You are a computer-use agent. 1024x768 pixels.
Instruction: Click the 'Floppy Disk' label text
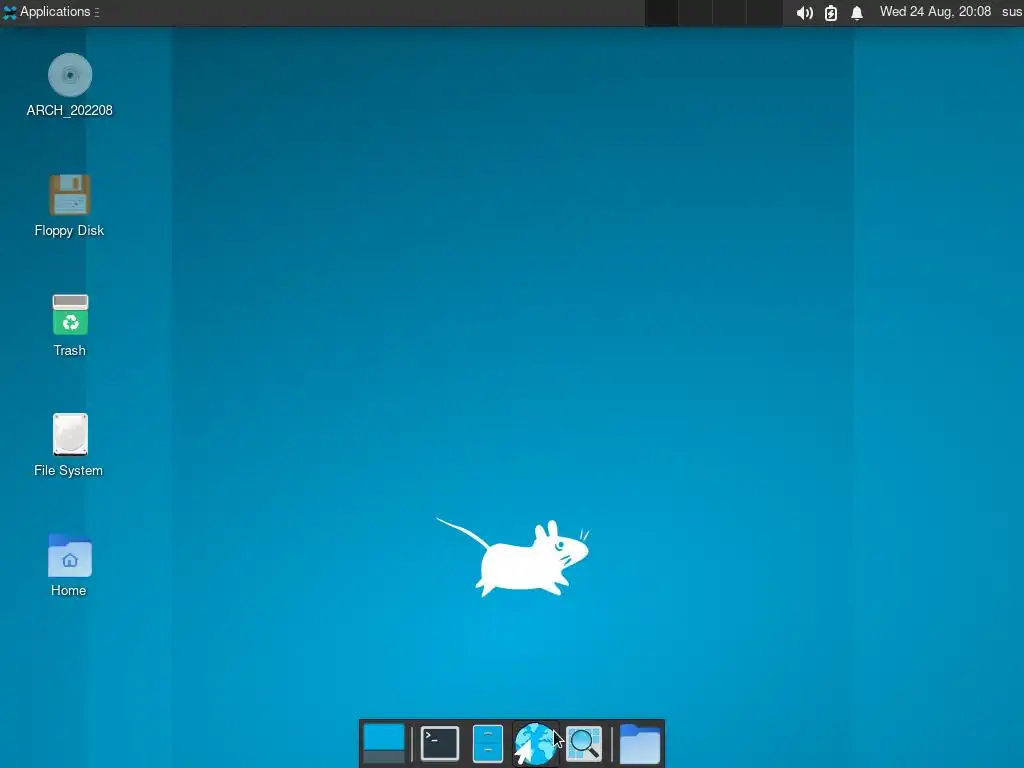69,231
